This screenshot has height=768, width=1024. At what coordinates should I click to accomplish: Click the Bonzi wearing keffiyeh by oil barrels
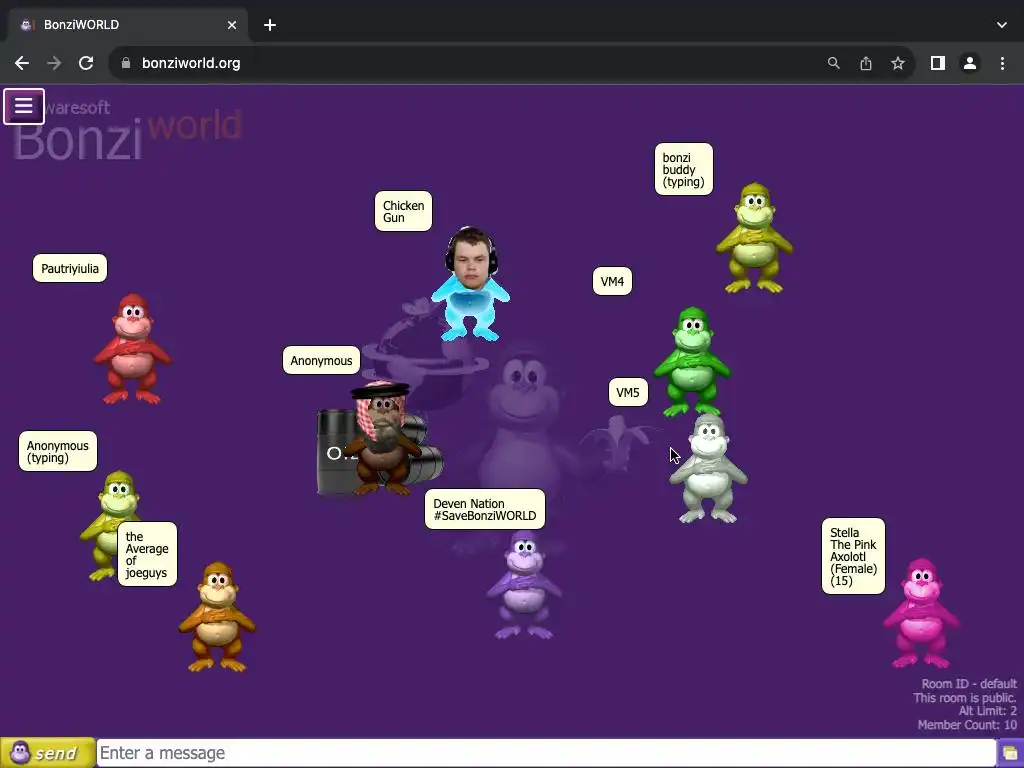pos(383,438)
